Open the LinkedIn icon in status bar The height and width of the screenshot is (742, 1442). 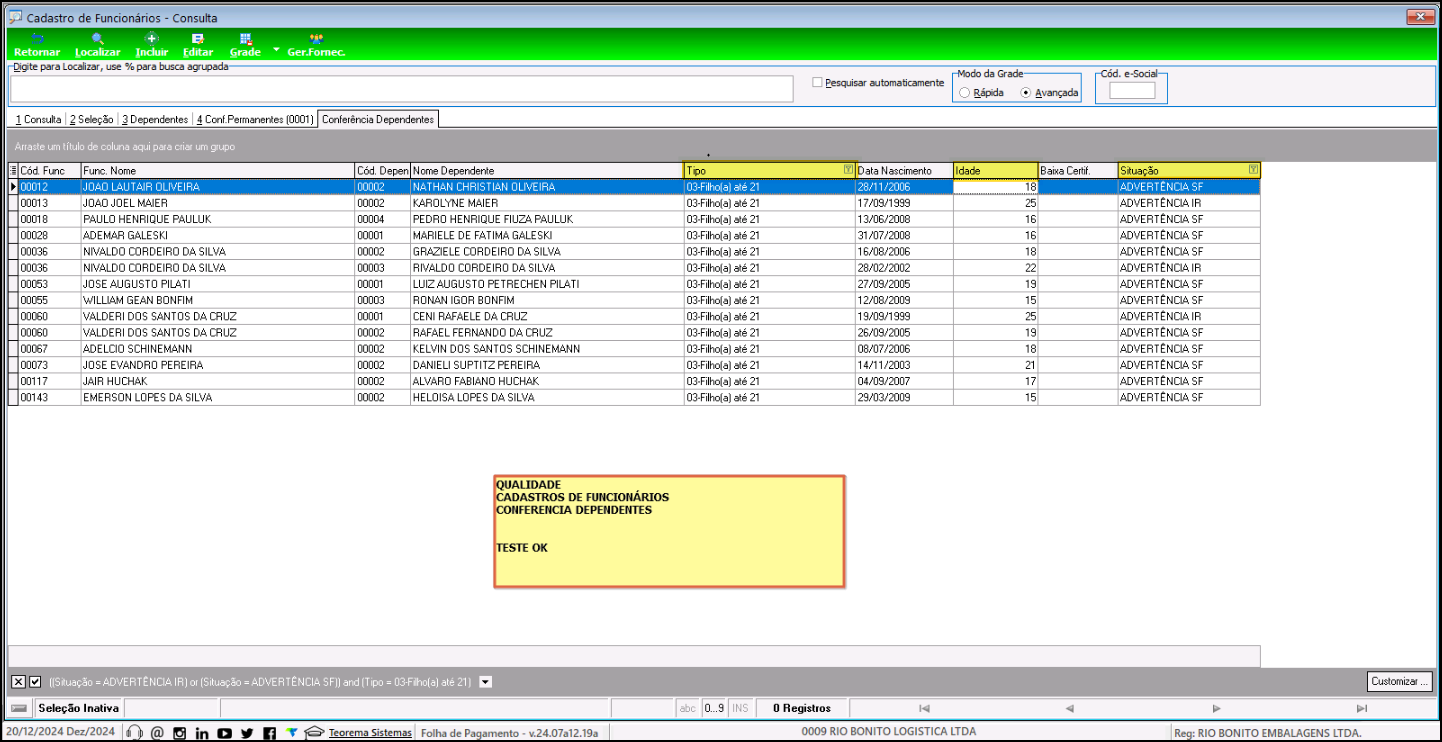point(202,733)
